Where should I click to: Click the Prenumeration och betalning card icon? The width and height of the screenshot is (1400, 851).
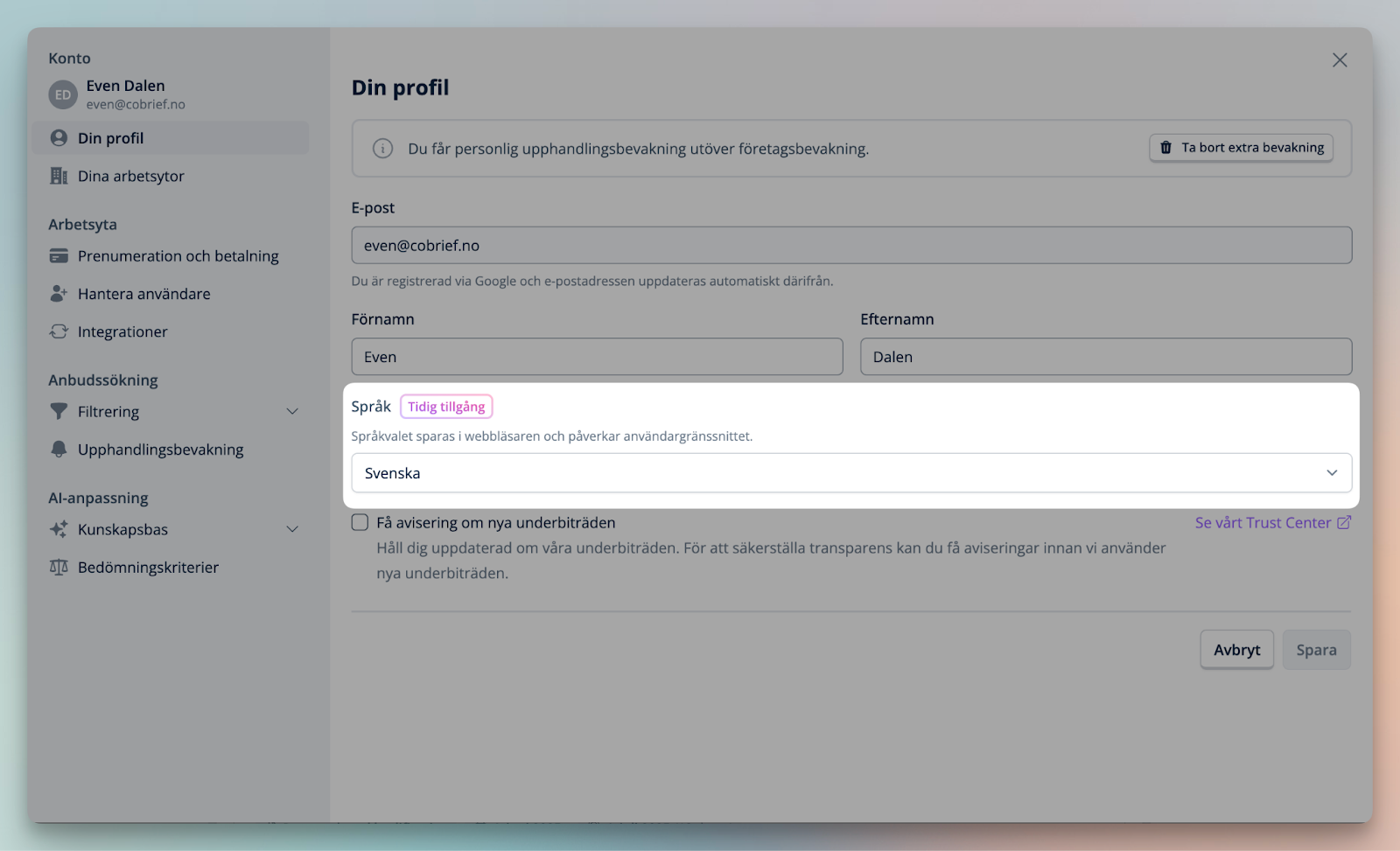coord(59,256)
